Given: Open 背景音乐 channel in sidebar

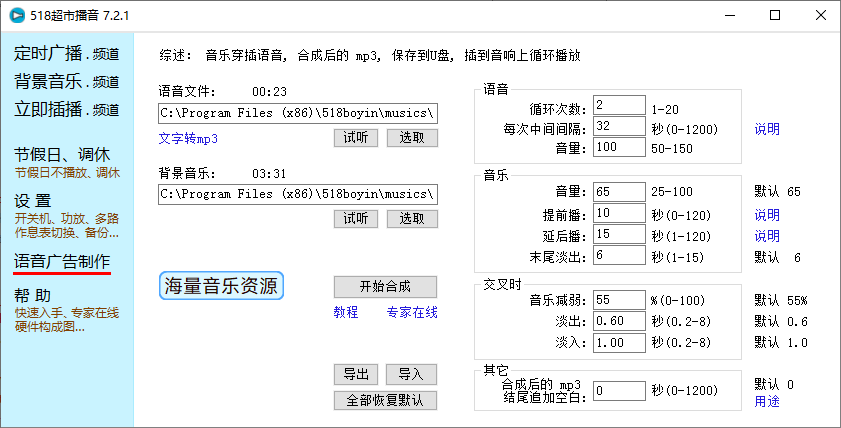Looking at the screenshot, I should [x=66, y=81].
